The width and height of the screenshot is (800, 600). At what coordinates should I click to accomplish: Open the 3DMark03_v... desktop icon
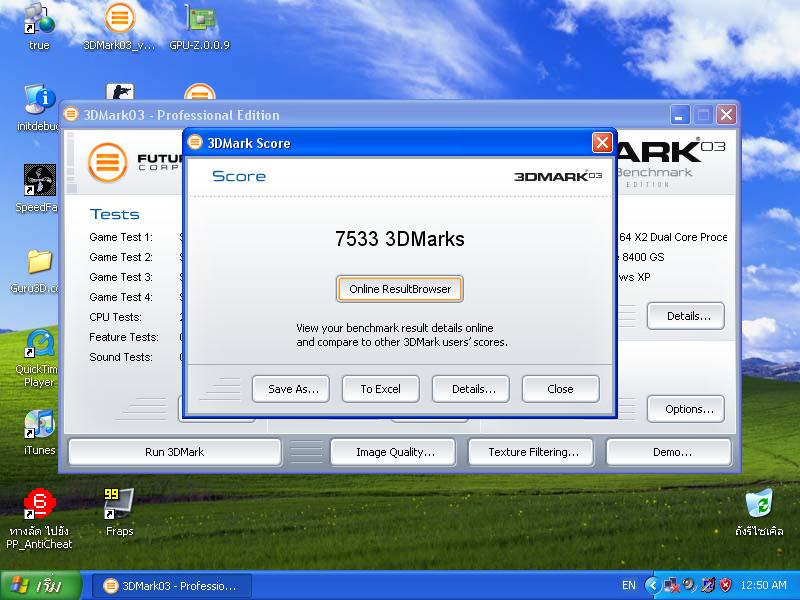[119, 19]
